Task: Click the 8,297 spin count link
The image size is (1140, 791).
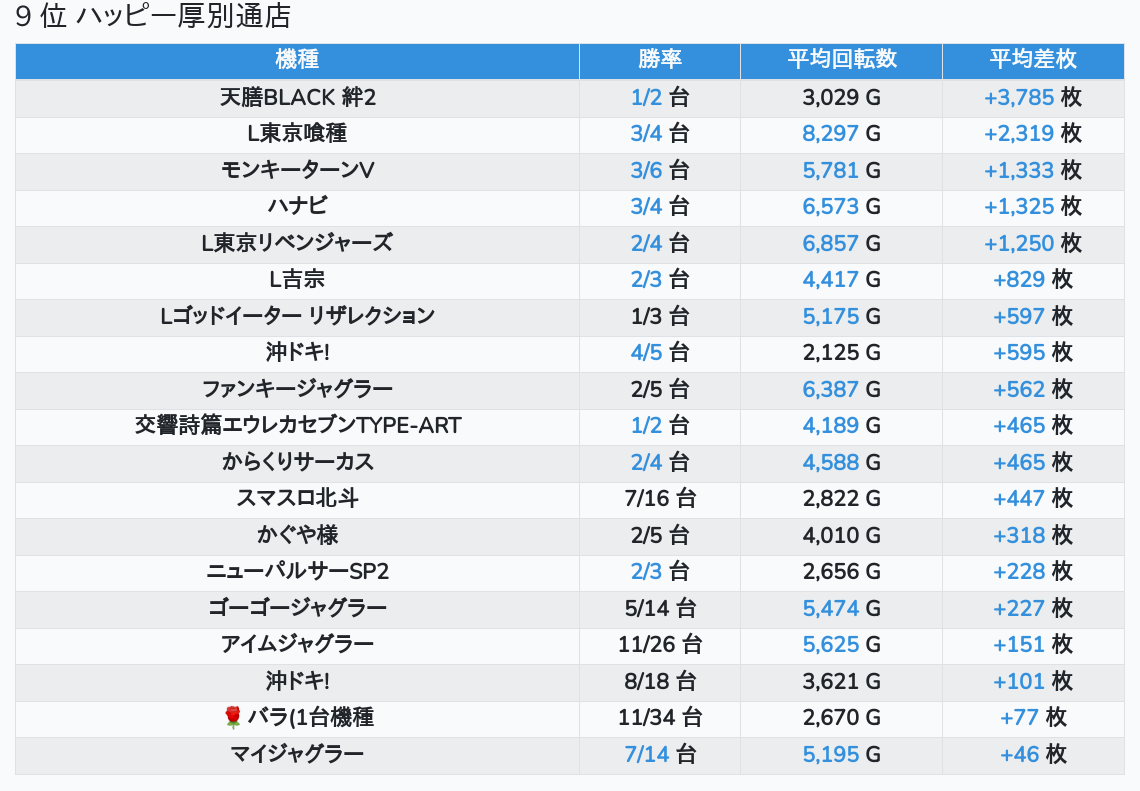Action: (830, 133)
